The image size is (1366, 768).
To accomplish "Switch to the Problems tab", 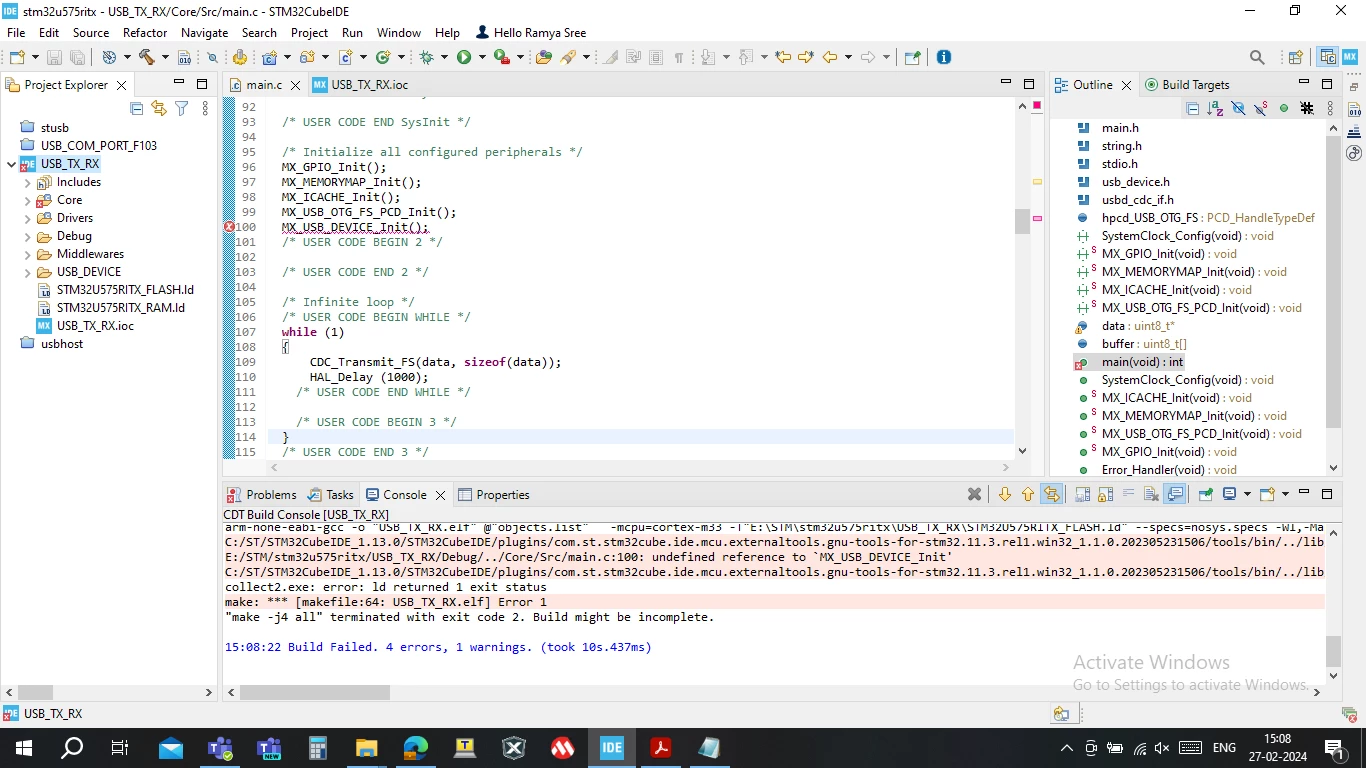I will (x=261, y=495).
